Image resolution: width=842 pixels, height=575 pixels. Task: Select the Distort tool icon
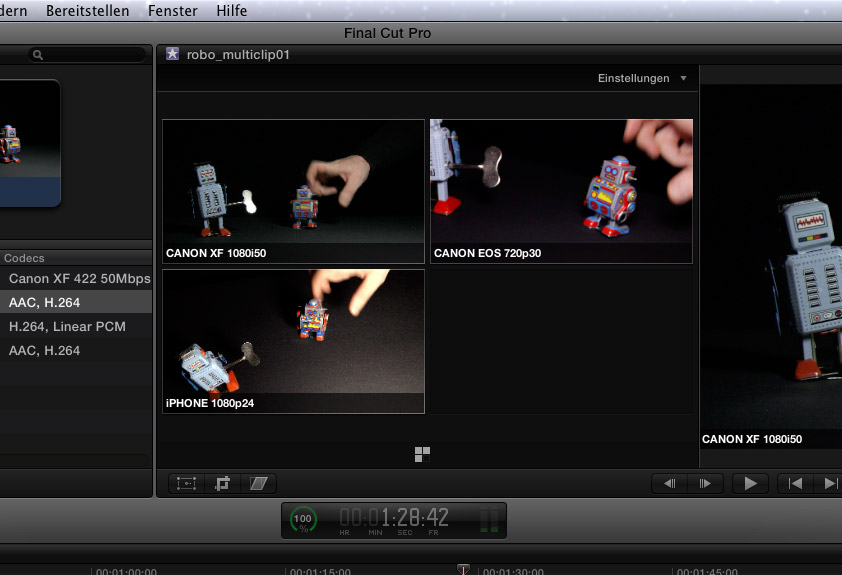click(x=260, y=483)
